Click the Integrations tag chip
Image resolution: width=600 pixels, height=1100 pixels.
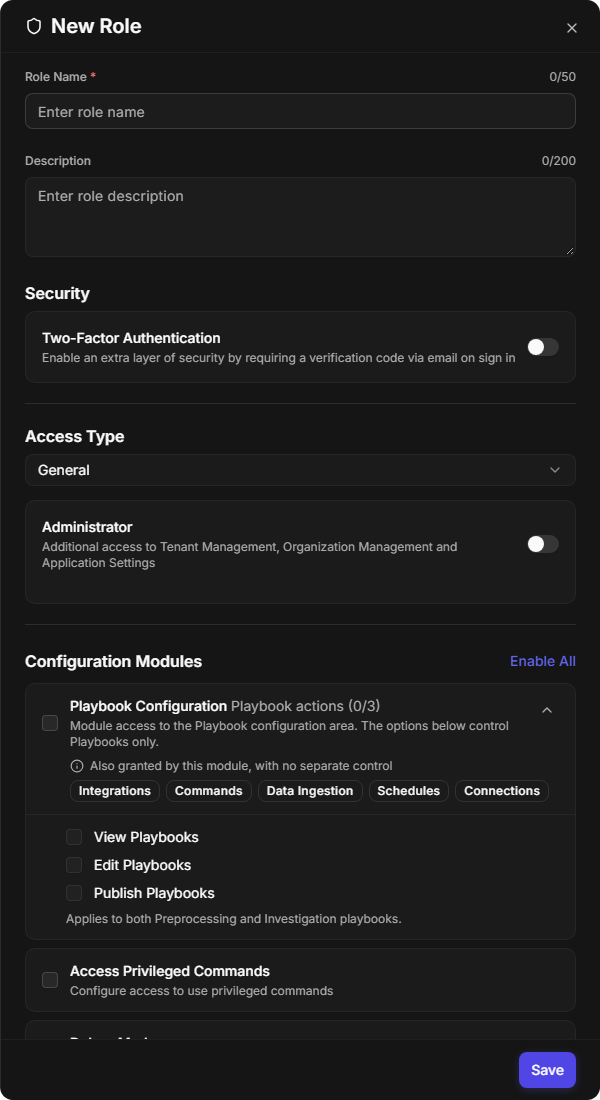115,791
